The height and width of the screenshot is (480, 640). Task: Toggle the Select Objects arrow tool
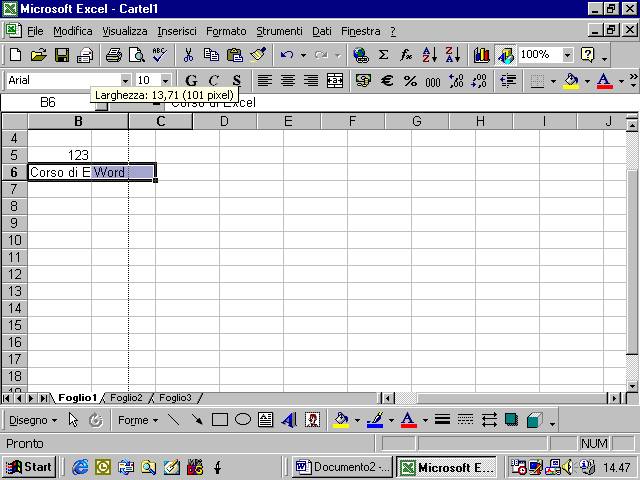pos(73,420)
